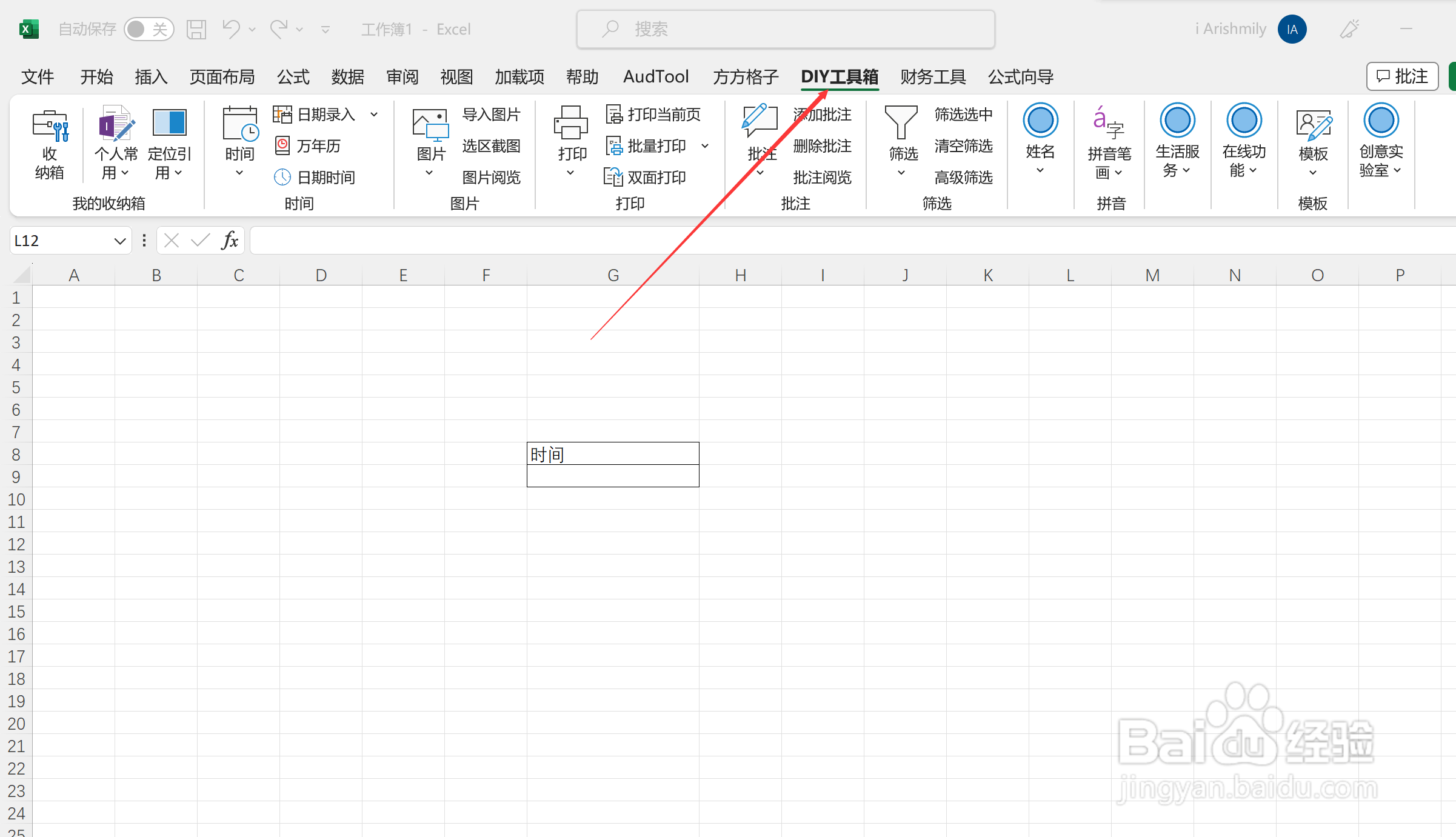Click the Undo arrow icon

[232, 28]
